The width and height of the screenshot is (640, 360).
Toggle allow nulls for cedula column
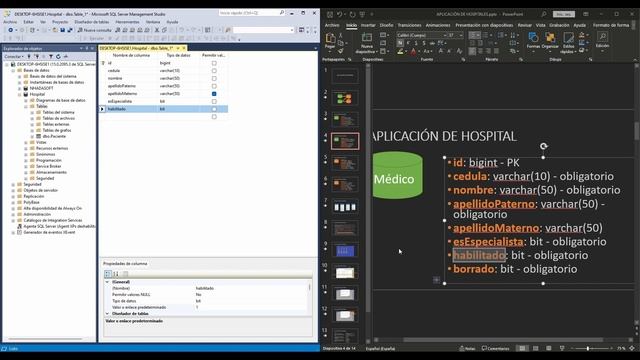pyautogui.click(x=214, y=71)
